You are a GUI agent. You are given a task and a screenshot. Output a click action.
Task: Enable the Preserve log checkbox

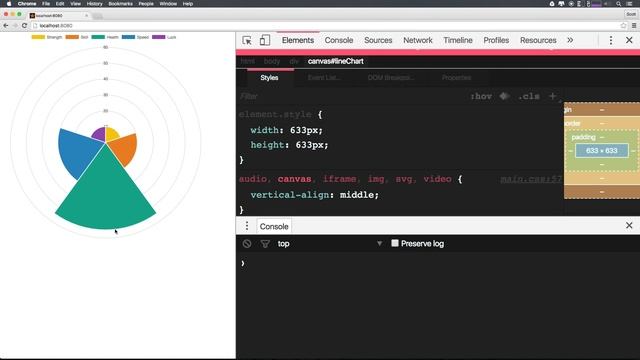pos(395,243)
